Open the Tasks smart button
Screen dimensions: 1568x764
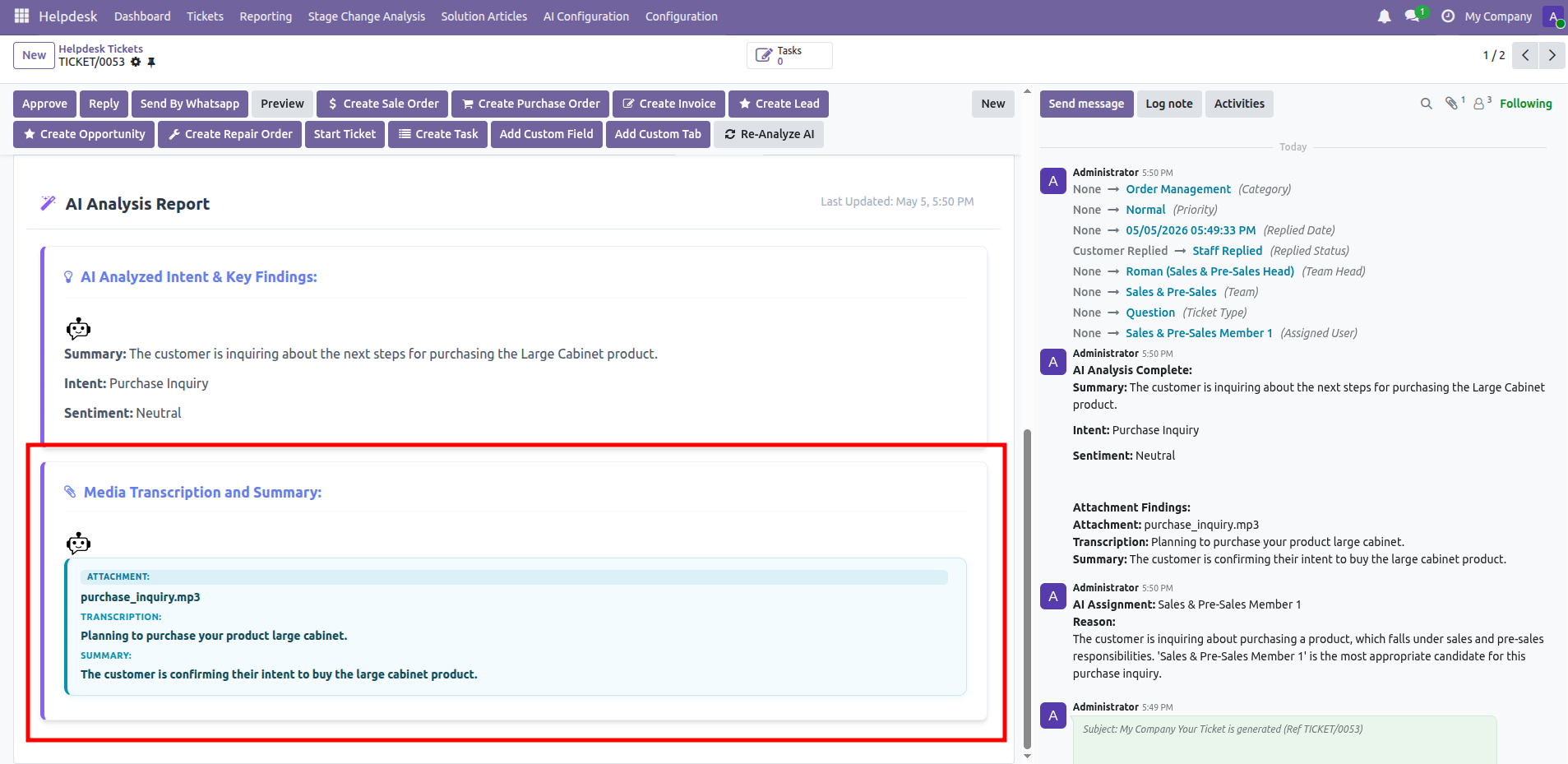tap(789, 55)
